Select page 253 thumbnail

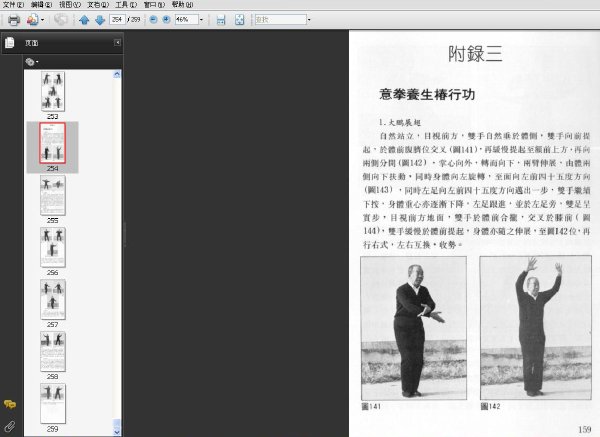pyautogui.click(x=53, y=91)
